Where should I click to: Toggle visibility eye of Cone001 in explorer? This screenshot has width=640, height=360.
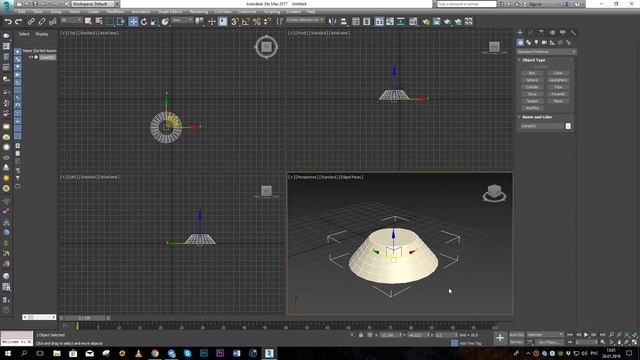pyautogui.click(x=30, y=57)
